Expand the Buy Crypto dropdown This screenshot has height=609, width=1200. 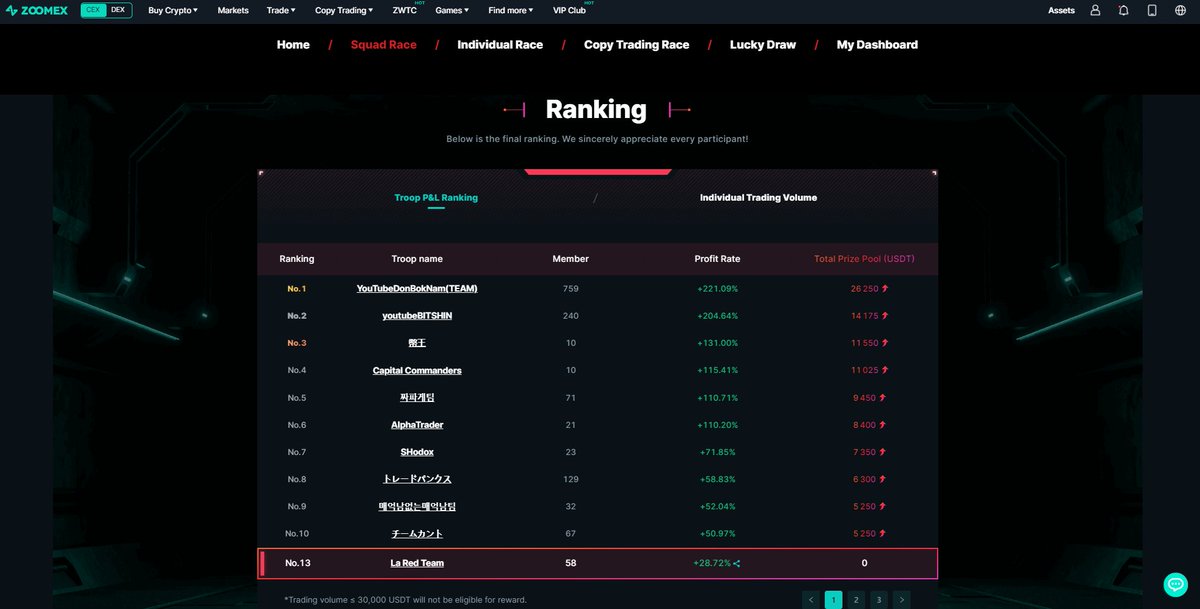pos(173,10)
